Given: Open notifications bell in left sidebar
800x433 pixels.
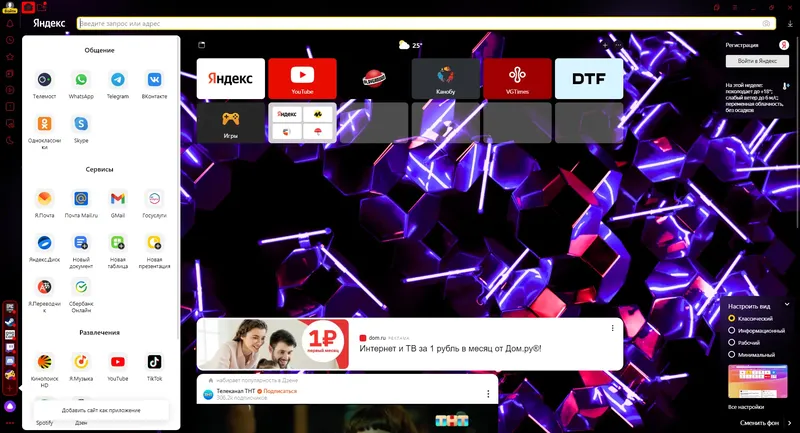Looking at the screenshot, I should coord(10,23).
